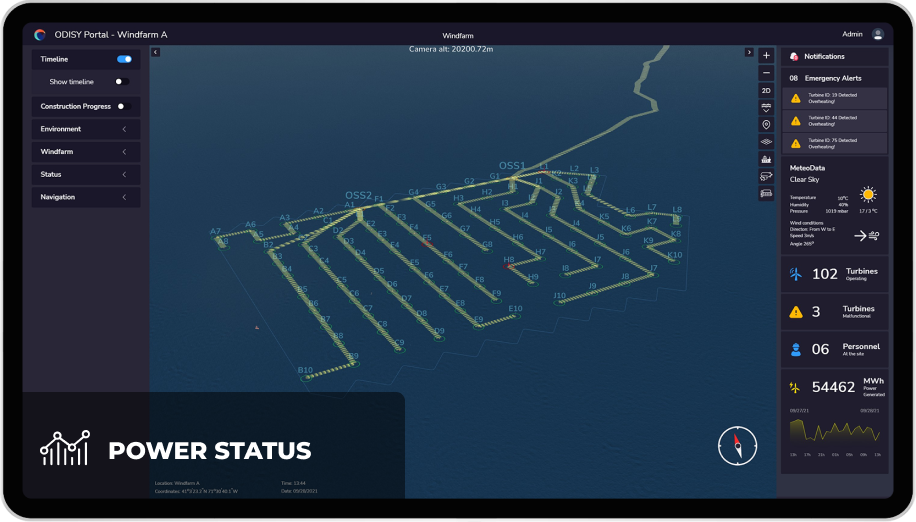
Task: Collapse the left sidebar with arrow
Action: click(x=155, y=52)
